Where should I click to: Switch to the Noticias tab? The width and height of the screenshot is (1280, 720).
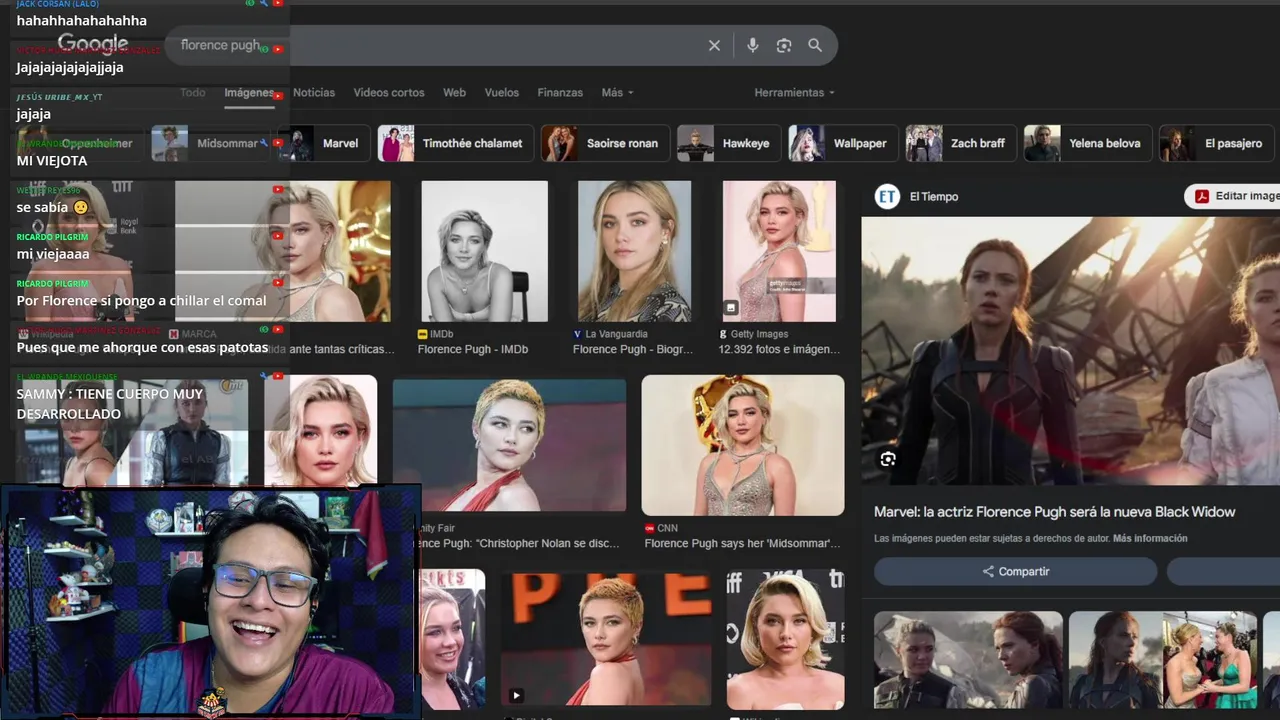click(x=314, y=92)
